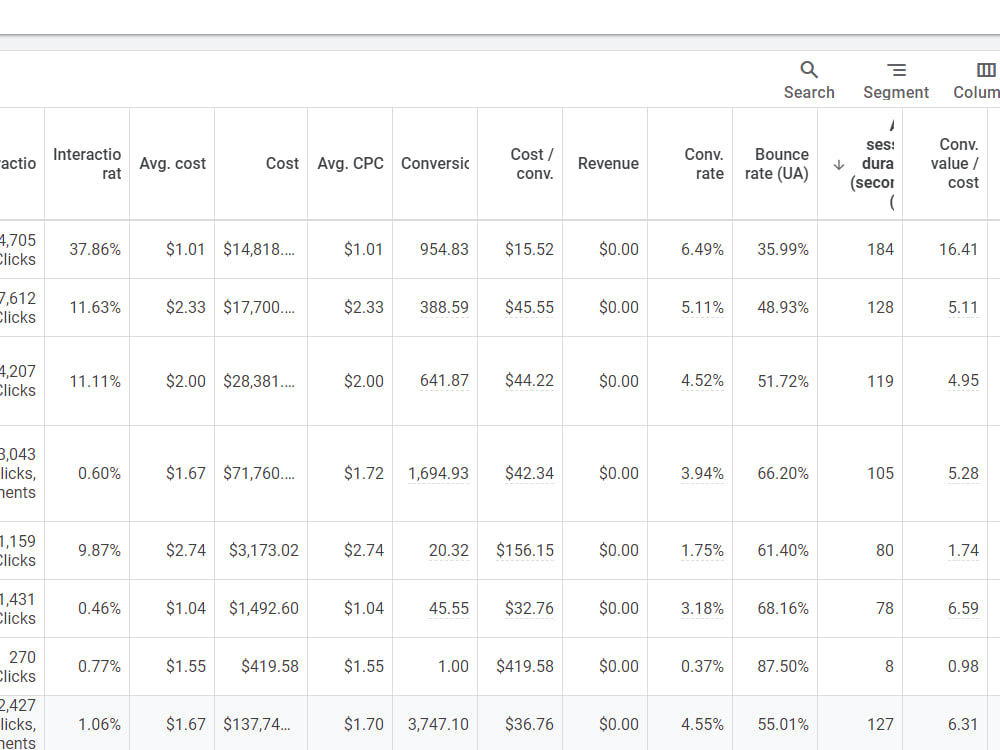
Task: Click the 1.75% conversion rate cell
Action: tap(702, 550)
